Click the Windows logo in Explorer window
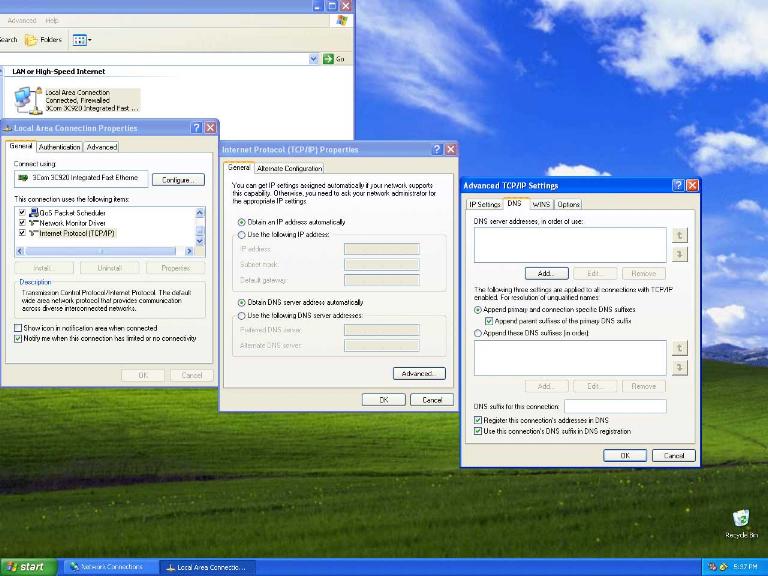This screenshot has height=576, width=768. coord(342,21)
